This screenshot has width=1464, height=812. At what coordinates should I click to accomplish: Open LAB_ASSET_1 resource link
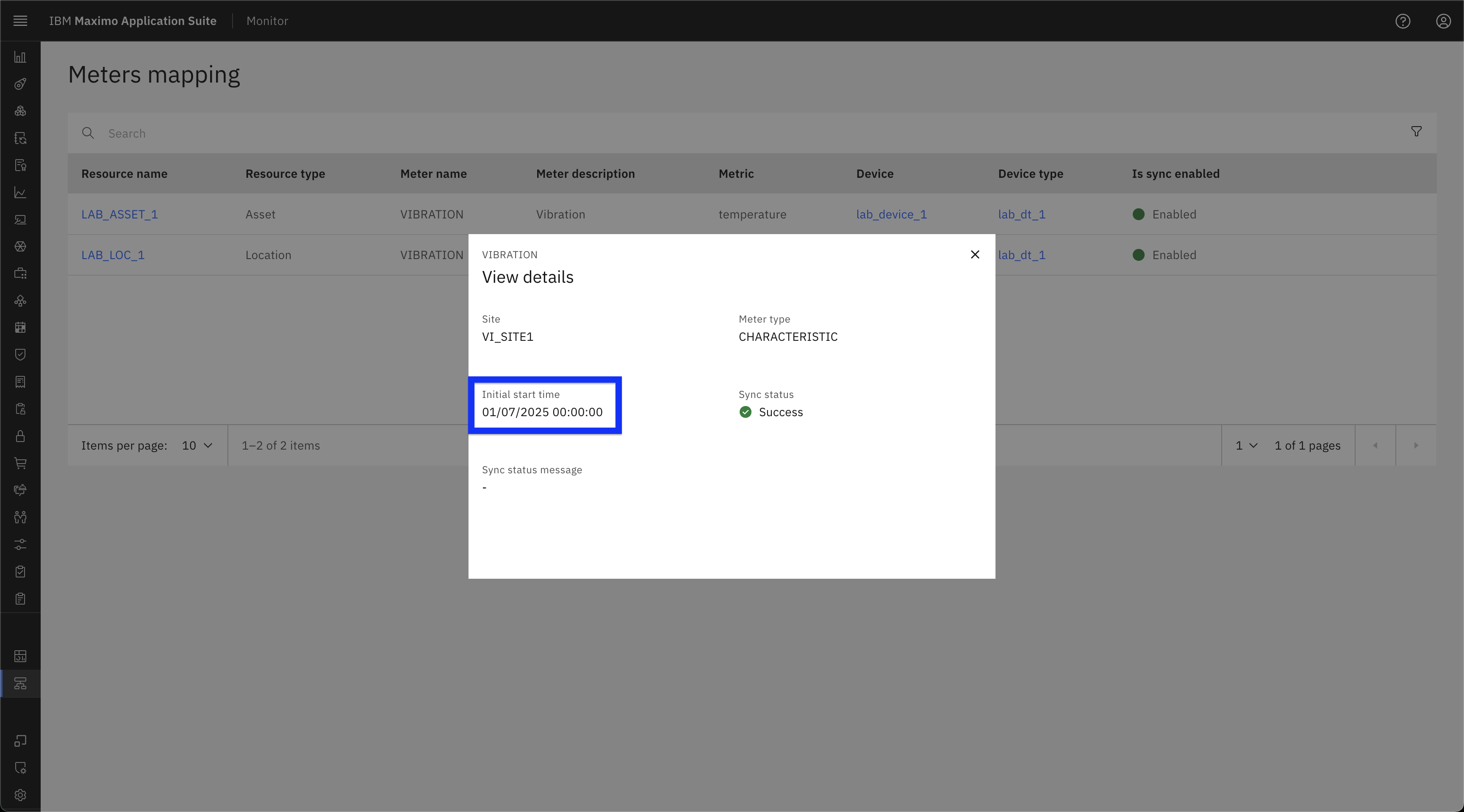119,215
